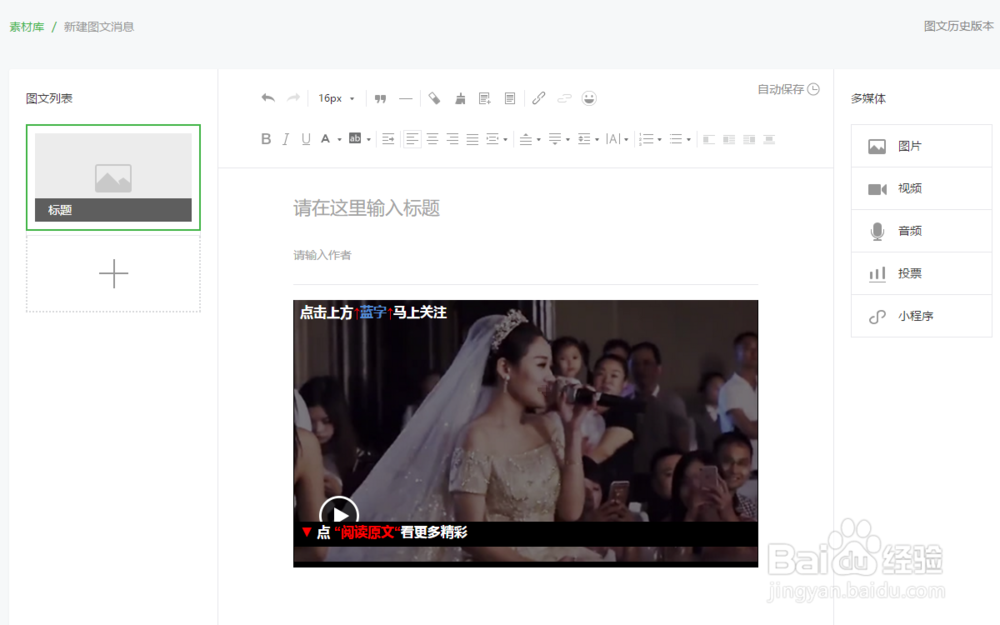Insert a hyperlink with the chain icon
Image resolution: width=1000 pixels, height=625 pixels.
coord(539,98)
